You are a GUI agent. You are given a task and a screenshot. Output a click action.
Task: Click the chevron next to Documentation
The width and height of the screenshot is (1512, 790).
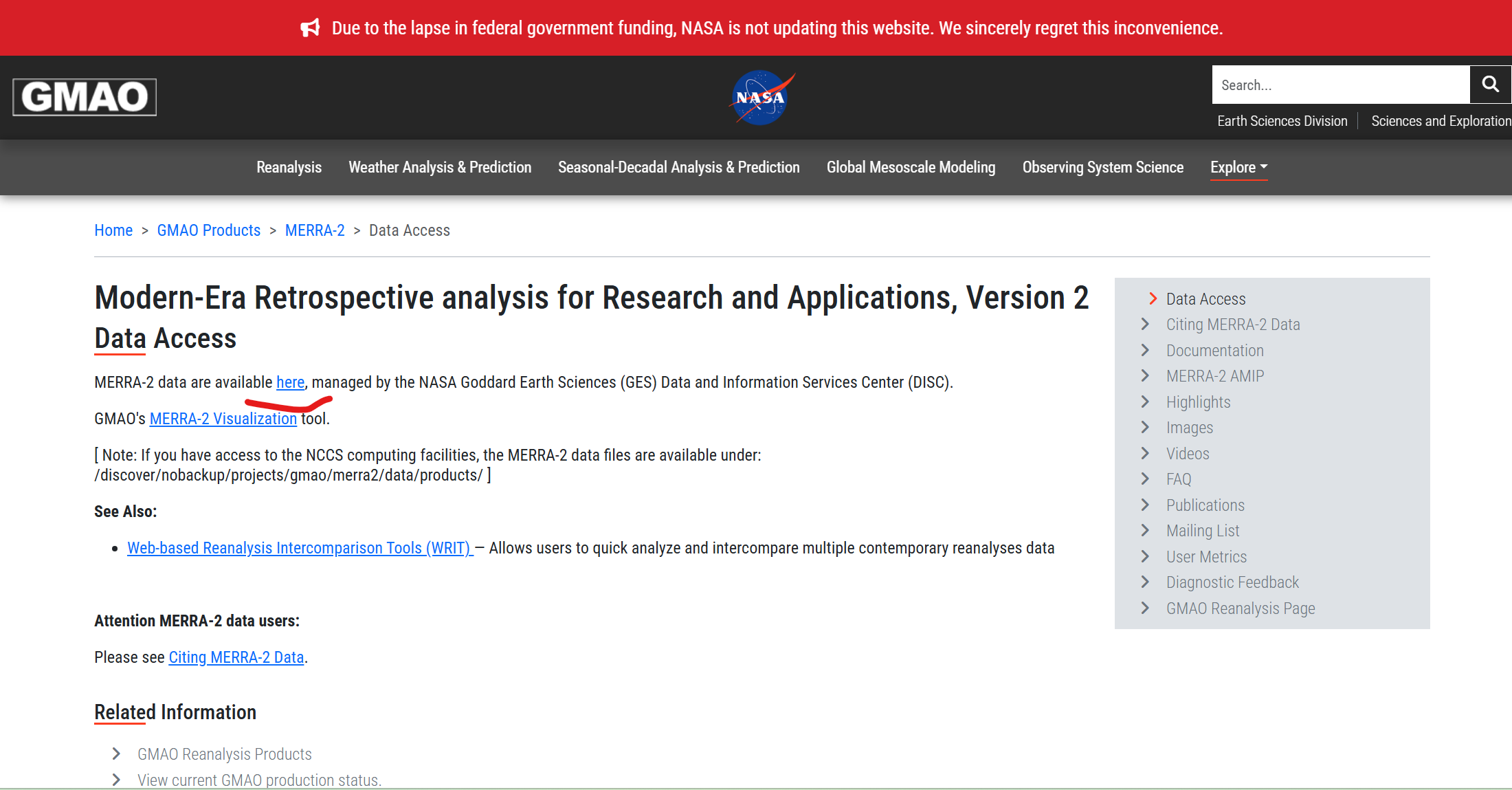click(x=1145, y=350)
